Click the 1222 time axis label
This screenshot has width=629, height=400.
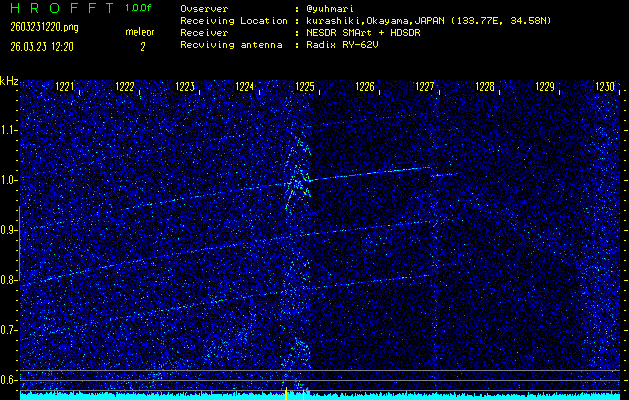(125, 87)
